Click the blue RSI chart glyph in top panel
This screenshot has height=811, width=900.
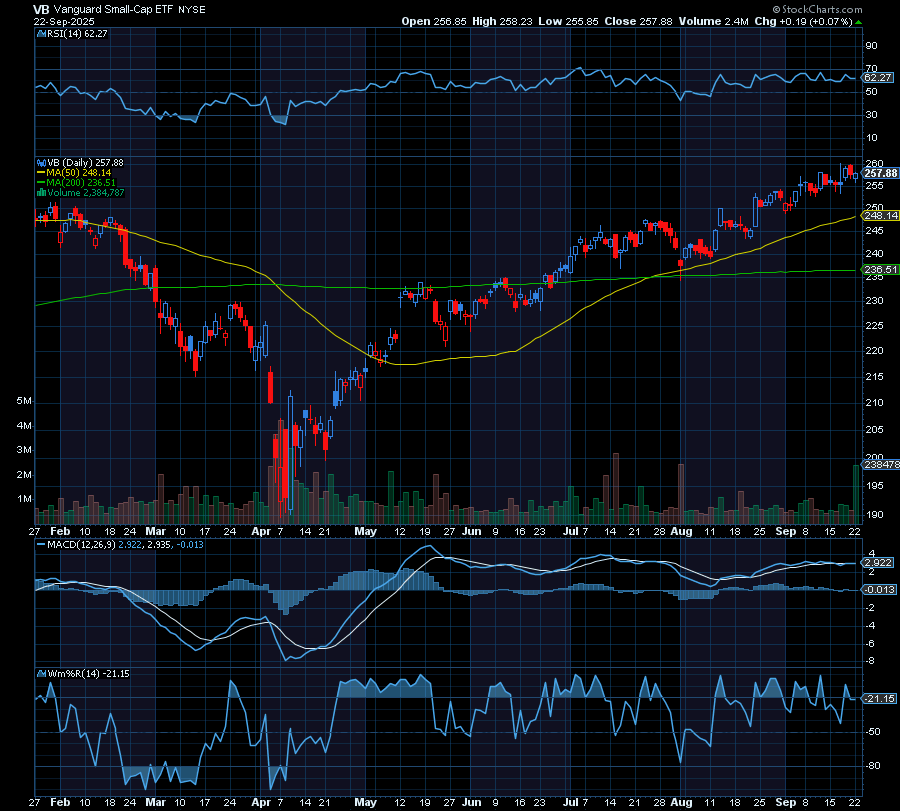point(41,33)
